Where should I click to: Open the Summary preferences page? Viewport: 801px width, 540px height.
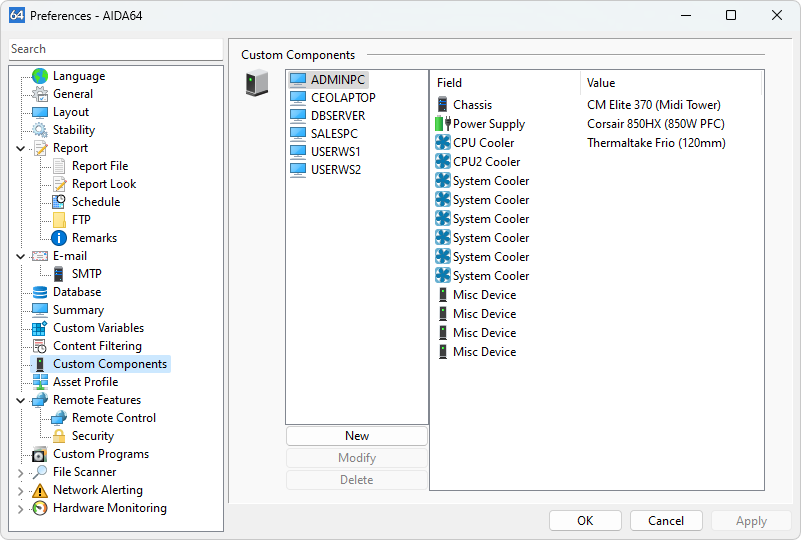click(x=78, y=310)
